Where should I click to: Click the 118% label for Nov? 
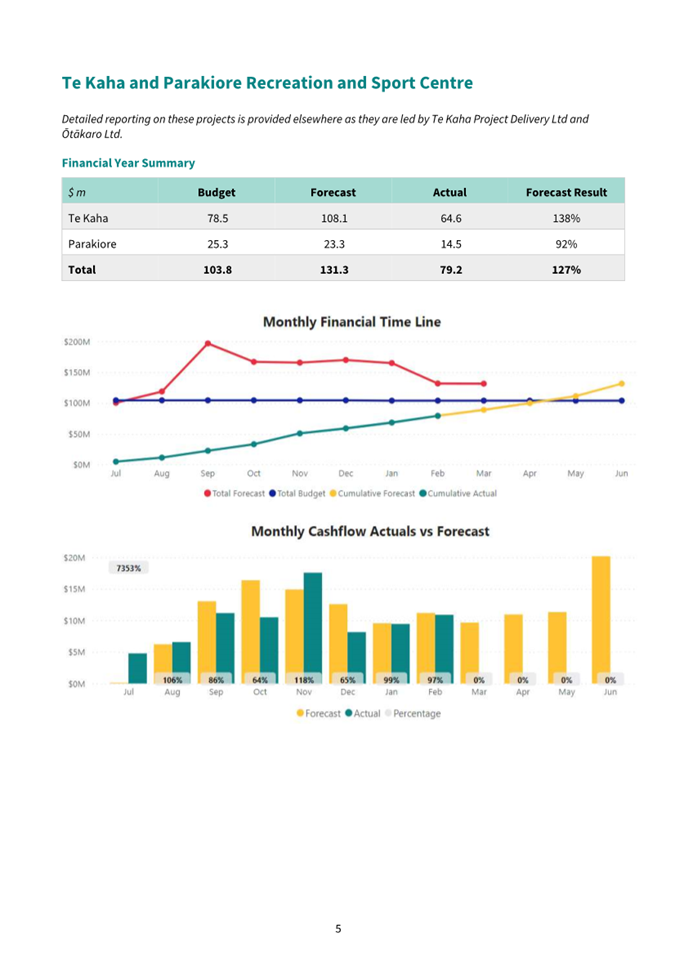tap(304, 680)
